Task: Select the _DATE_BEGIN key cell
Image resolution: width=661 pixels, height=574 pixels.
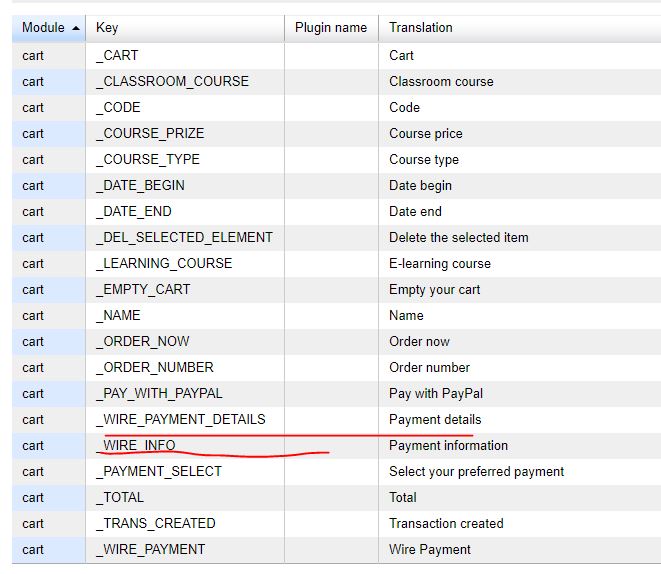Action: coord(140,185)
